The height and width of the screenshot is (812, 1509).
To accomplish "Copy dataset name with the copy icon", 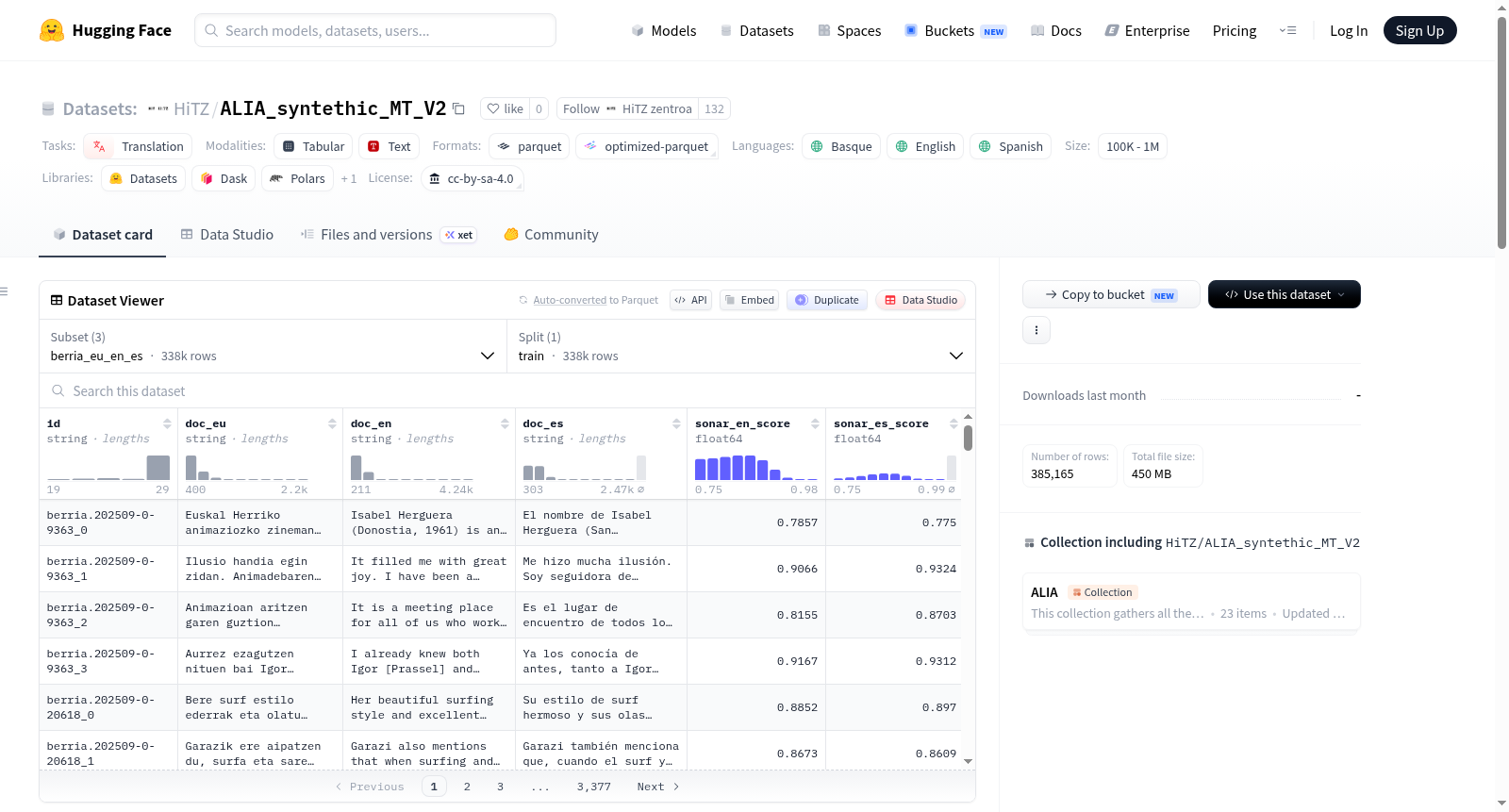I will (458, 108).
